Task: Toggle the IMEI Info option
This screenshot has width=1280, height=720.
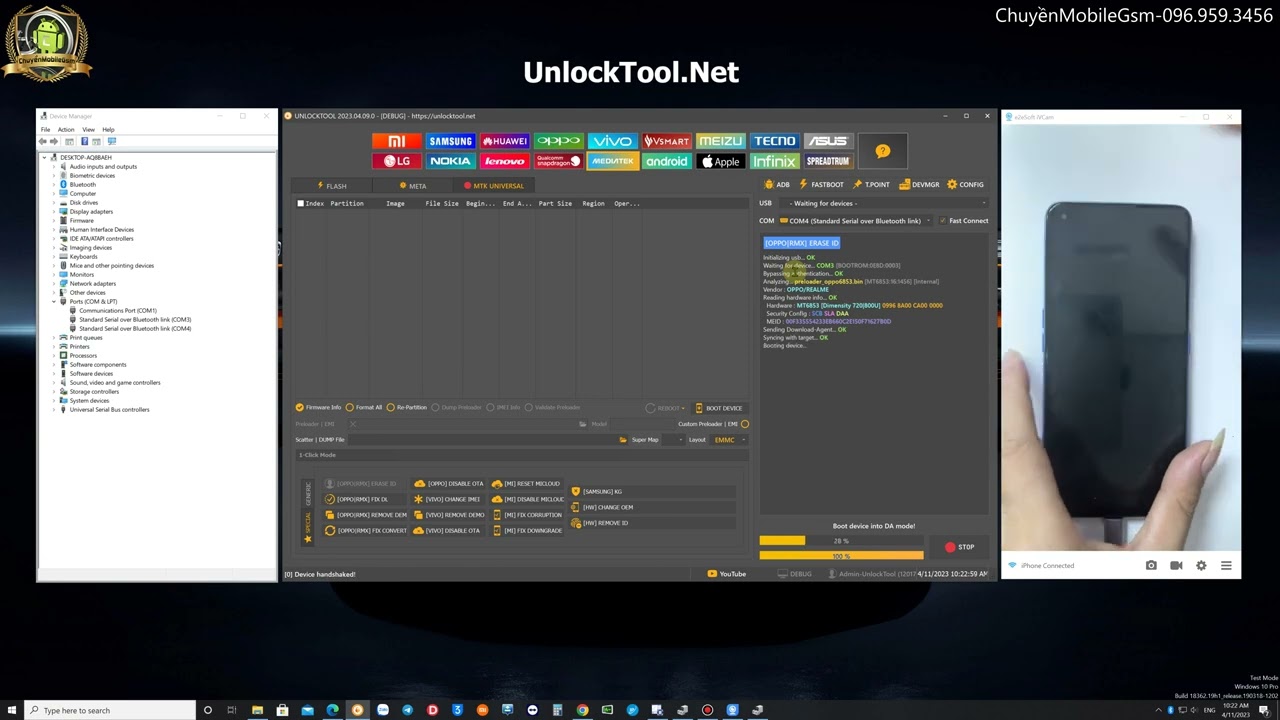Action: tap(504, 408)
